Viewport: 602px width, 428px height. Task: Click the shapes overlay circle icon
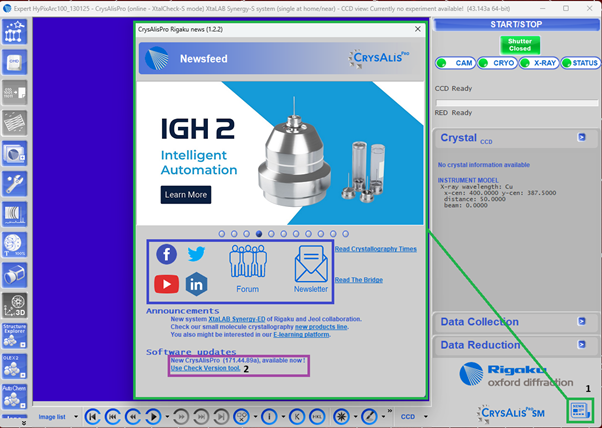tap(242, 416)
